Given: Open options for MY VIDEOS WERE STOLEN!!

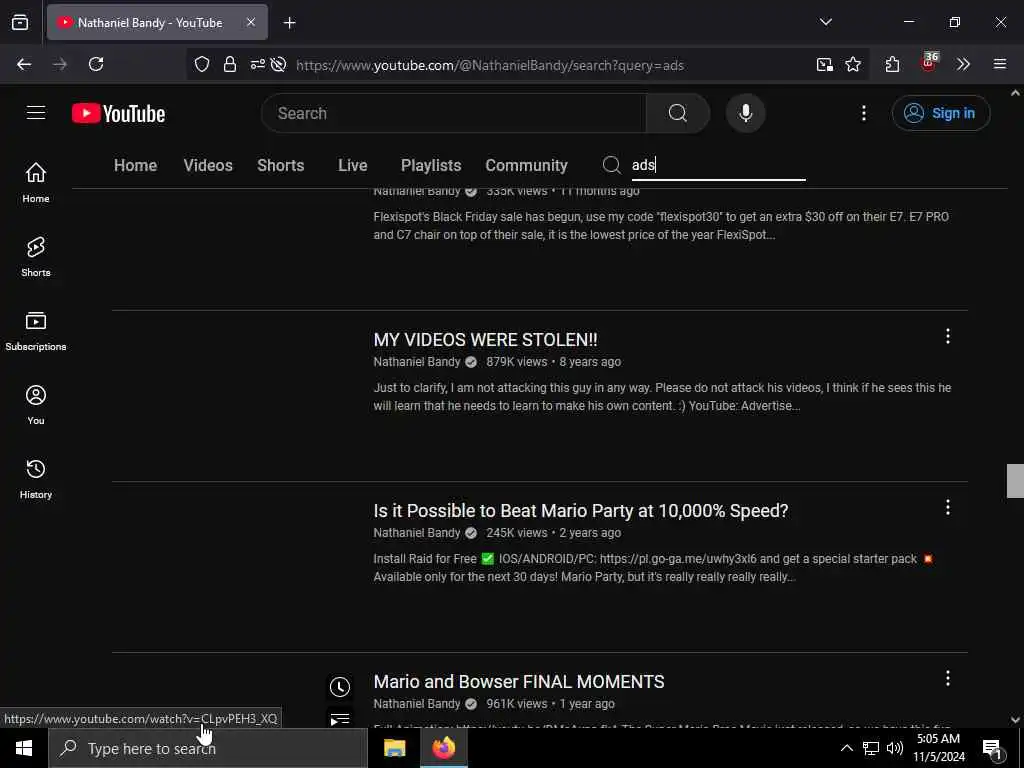Looking at the screenshot, I should (x=948, y=336).
